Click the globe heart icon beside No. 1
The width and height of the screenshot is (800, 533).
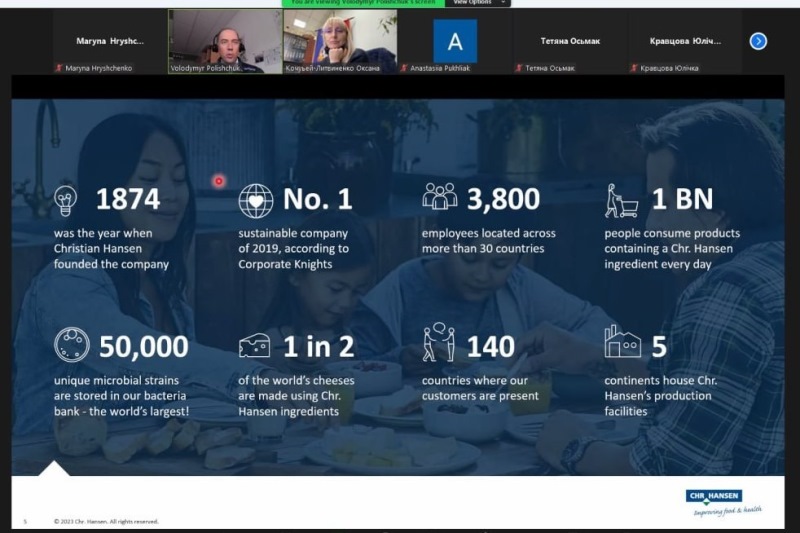256,201
